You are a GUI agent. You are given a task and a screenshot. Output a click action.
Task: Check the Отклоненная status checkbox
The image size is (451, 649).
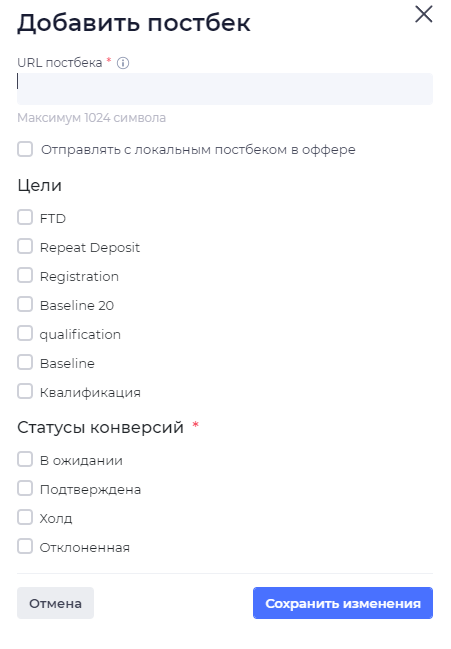pos(25,546)
